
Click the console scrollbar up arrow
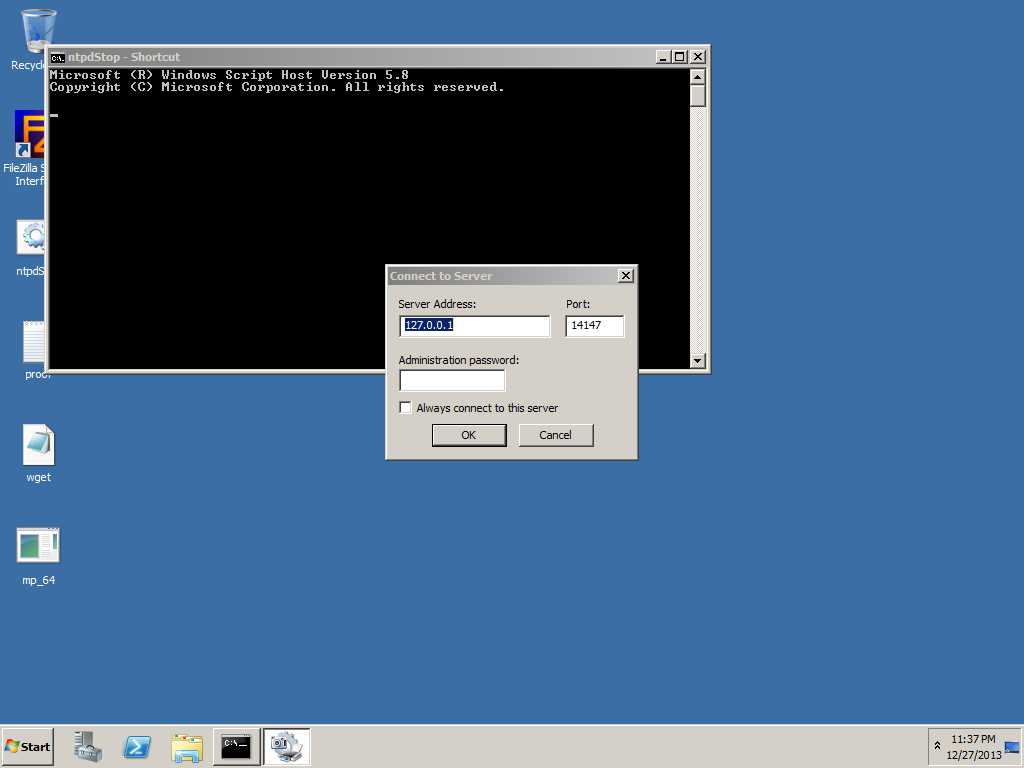(x=697, y=77)
